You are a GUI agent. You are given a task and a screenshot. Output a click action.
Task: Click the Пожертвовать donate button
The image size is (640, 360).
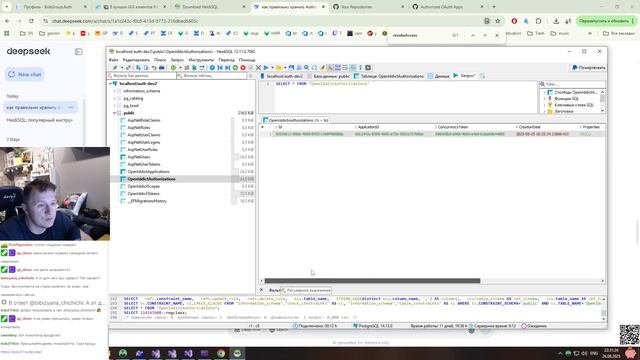[589, 68]
